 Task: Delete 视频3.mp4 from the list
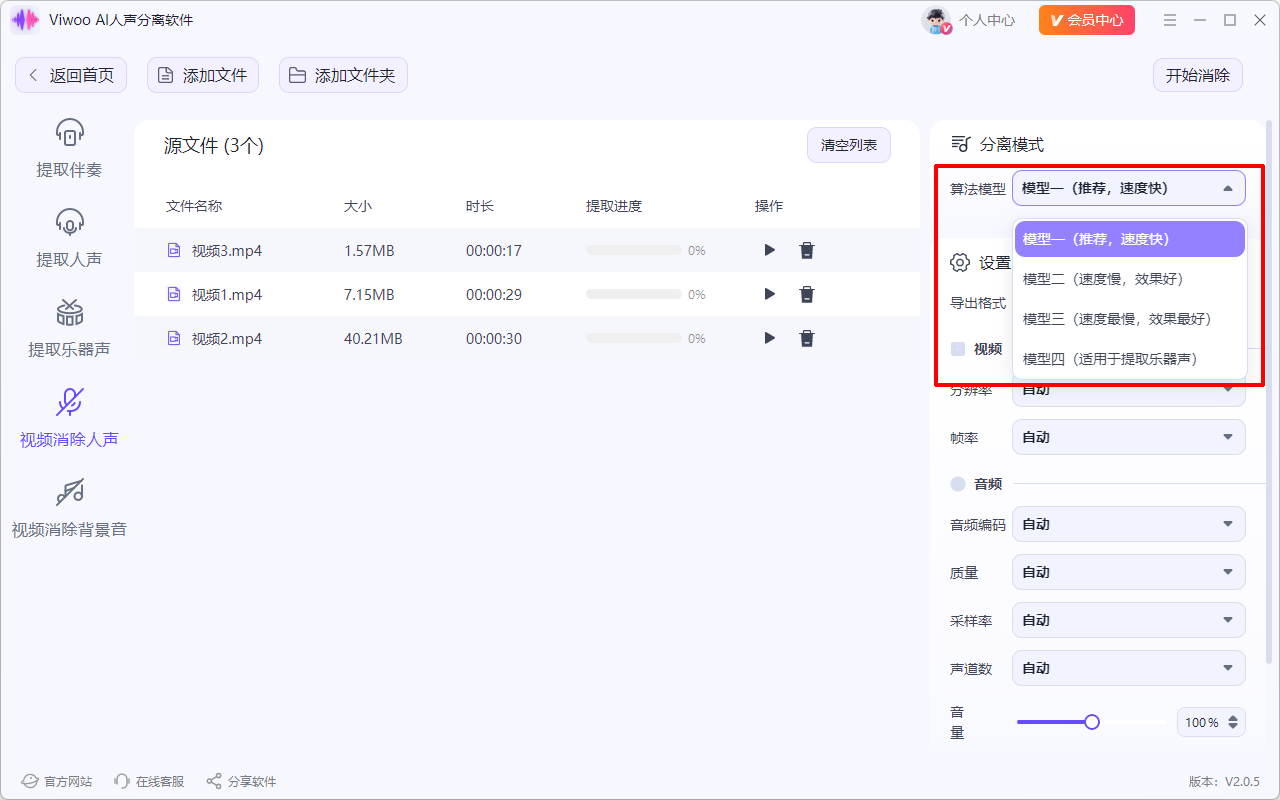click(807, 250)
